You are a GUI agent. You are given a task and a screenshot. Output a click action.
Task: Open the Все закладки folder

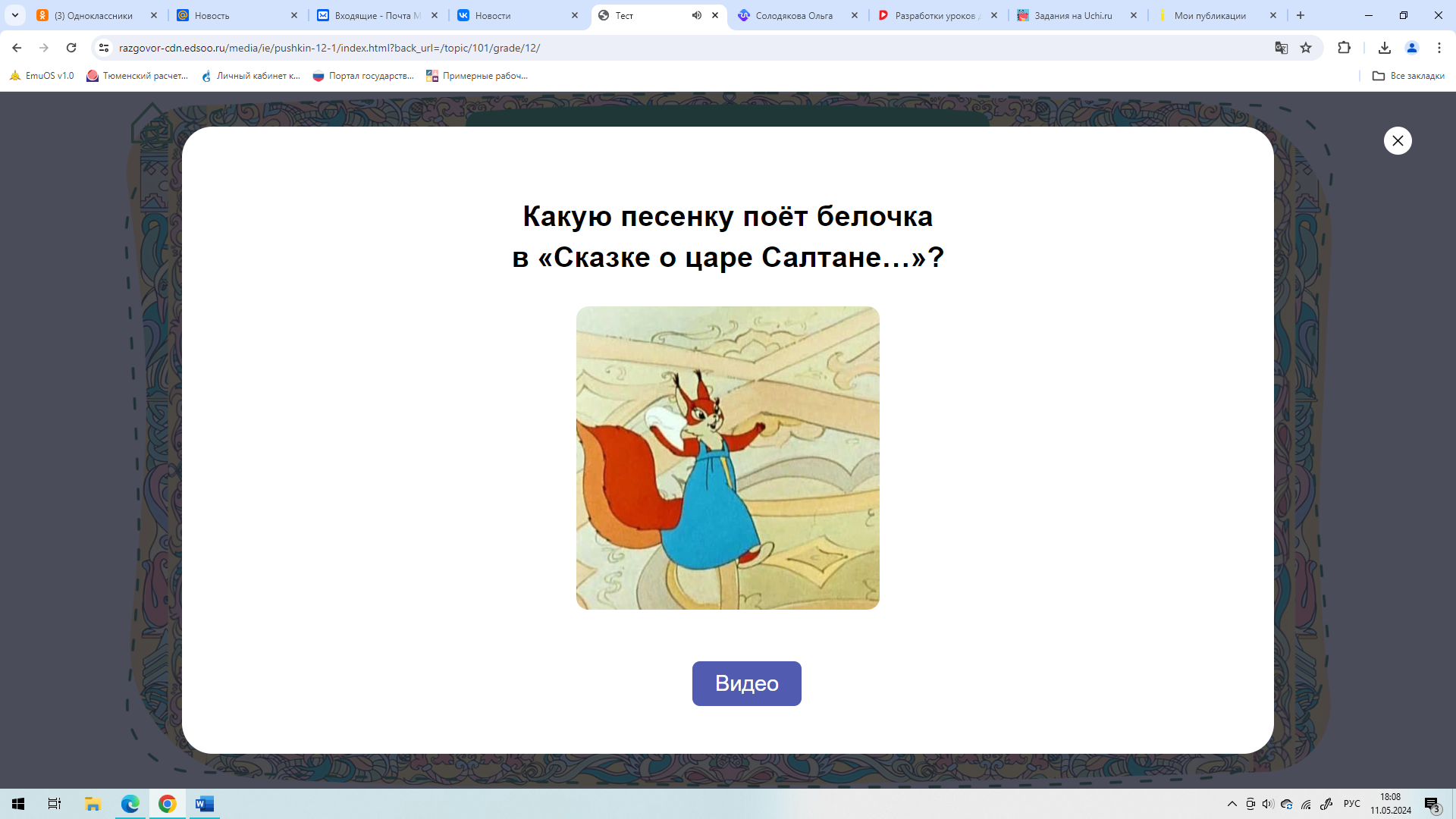pyautogui.click(x=1408, y=76)
